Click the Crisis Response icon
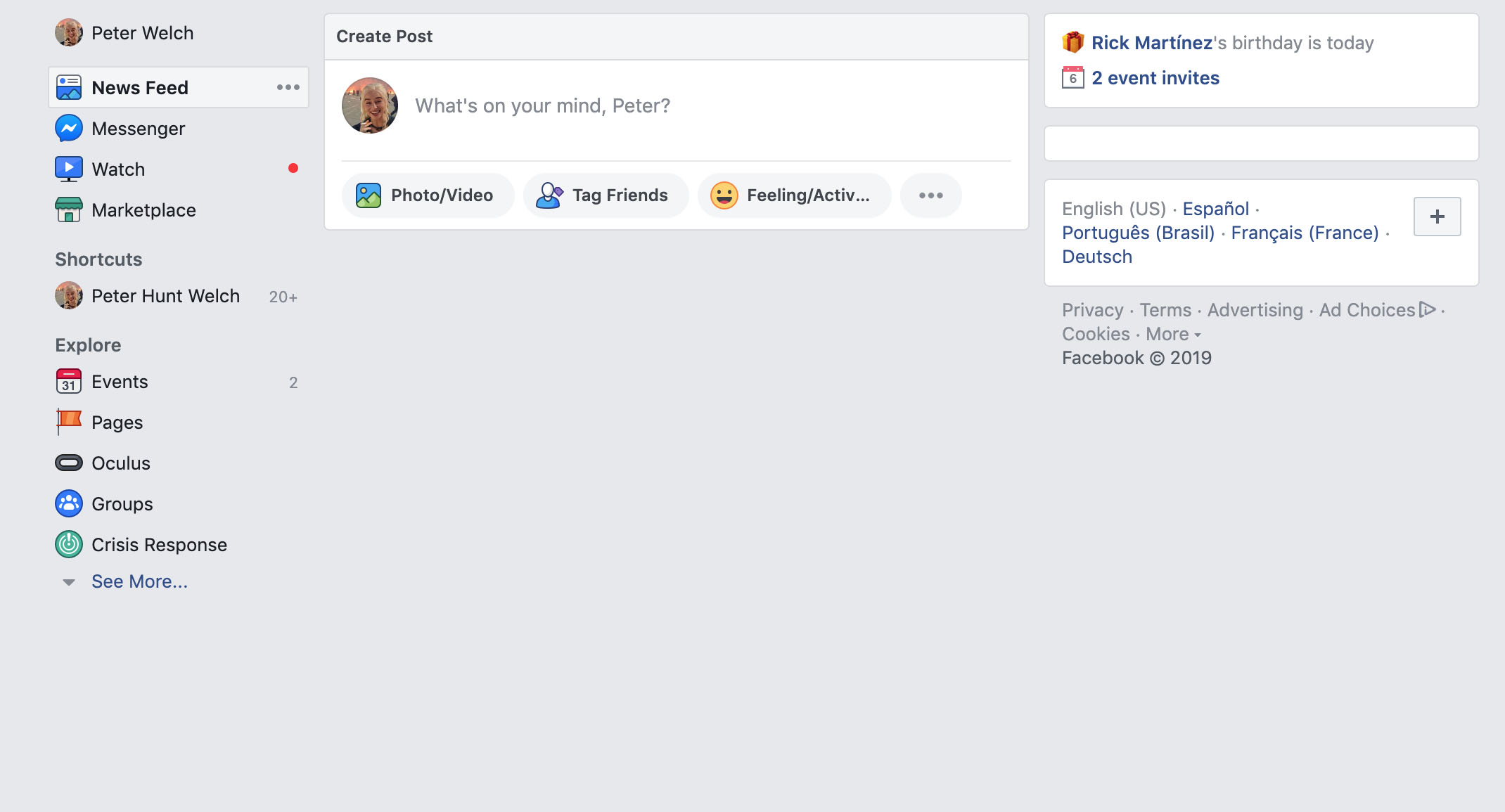 69,545
